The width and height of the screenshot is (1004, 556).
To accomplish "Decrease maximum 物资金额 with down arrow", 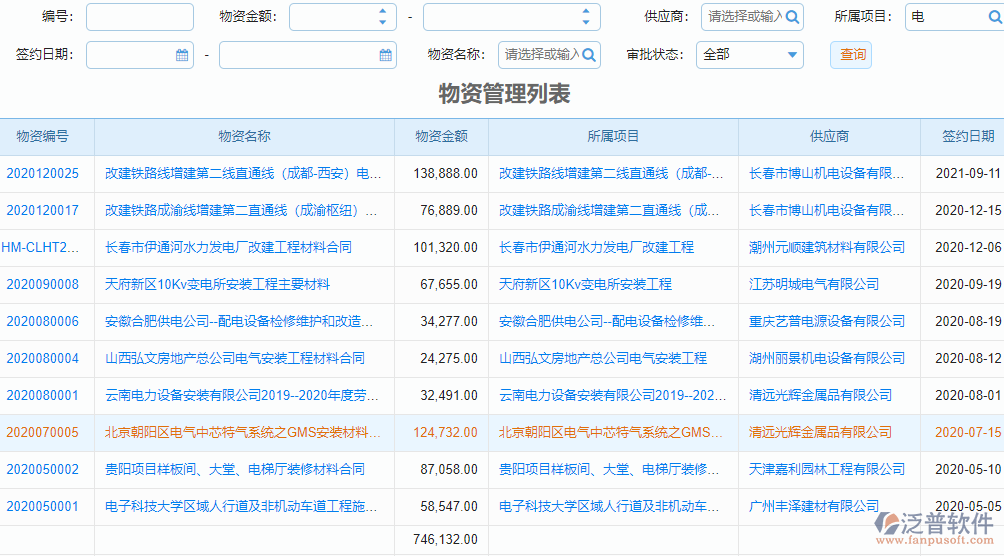I will click(x=586, y=22).
